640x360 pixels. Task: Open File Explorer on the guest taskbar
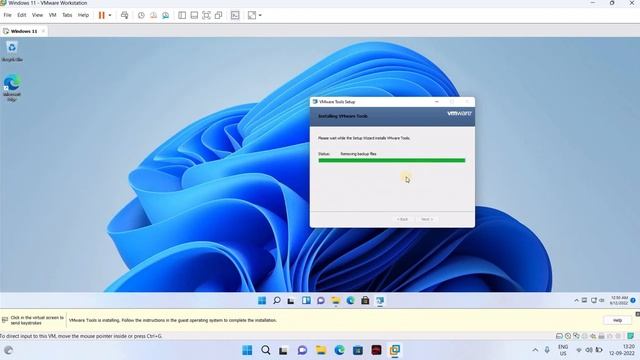(336, 300)
